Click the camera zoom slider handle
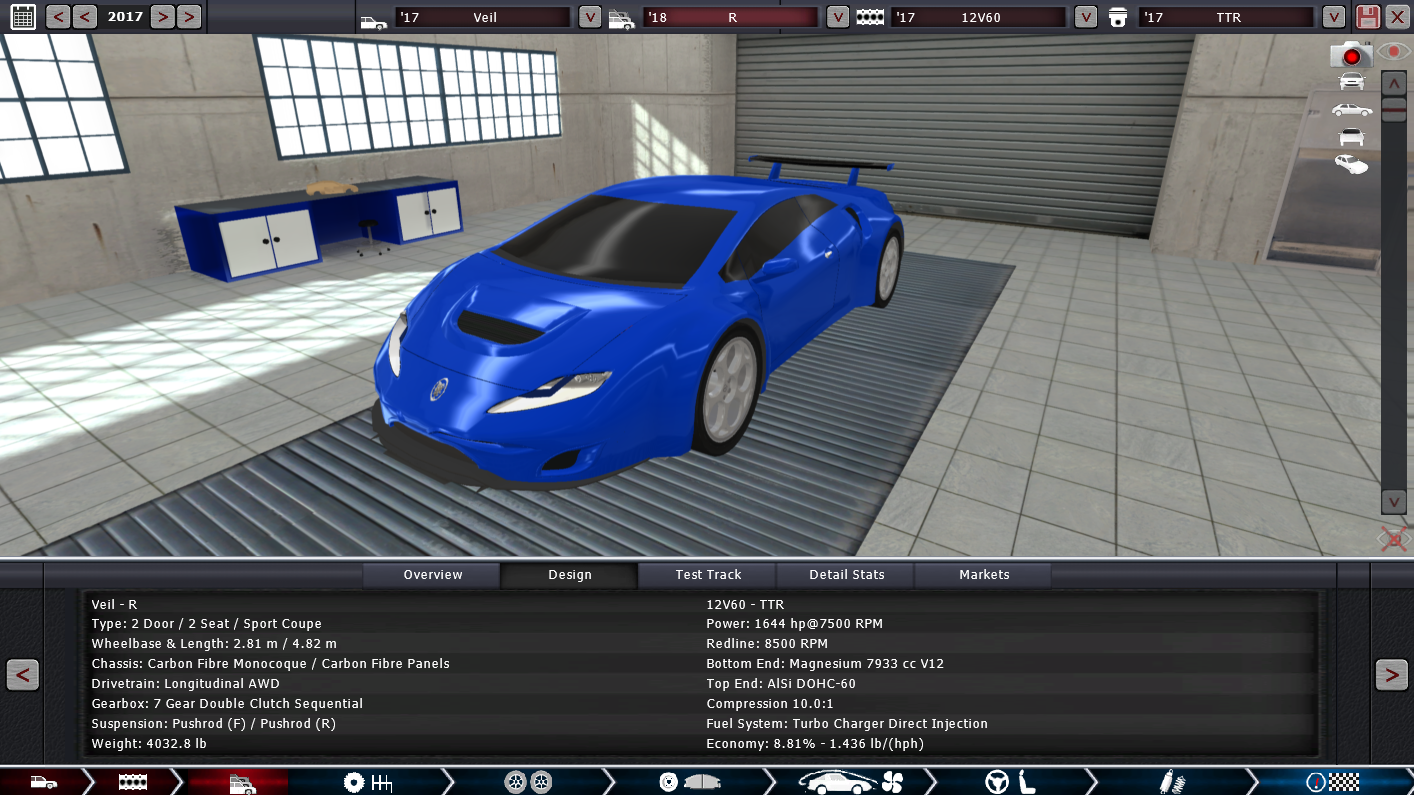Screen dimensions: 1414x795 pos(1394,108)
